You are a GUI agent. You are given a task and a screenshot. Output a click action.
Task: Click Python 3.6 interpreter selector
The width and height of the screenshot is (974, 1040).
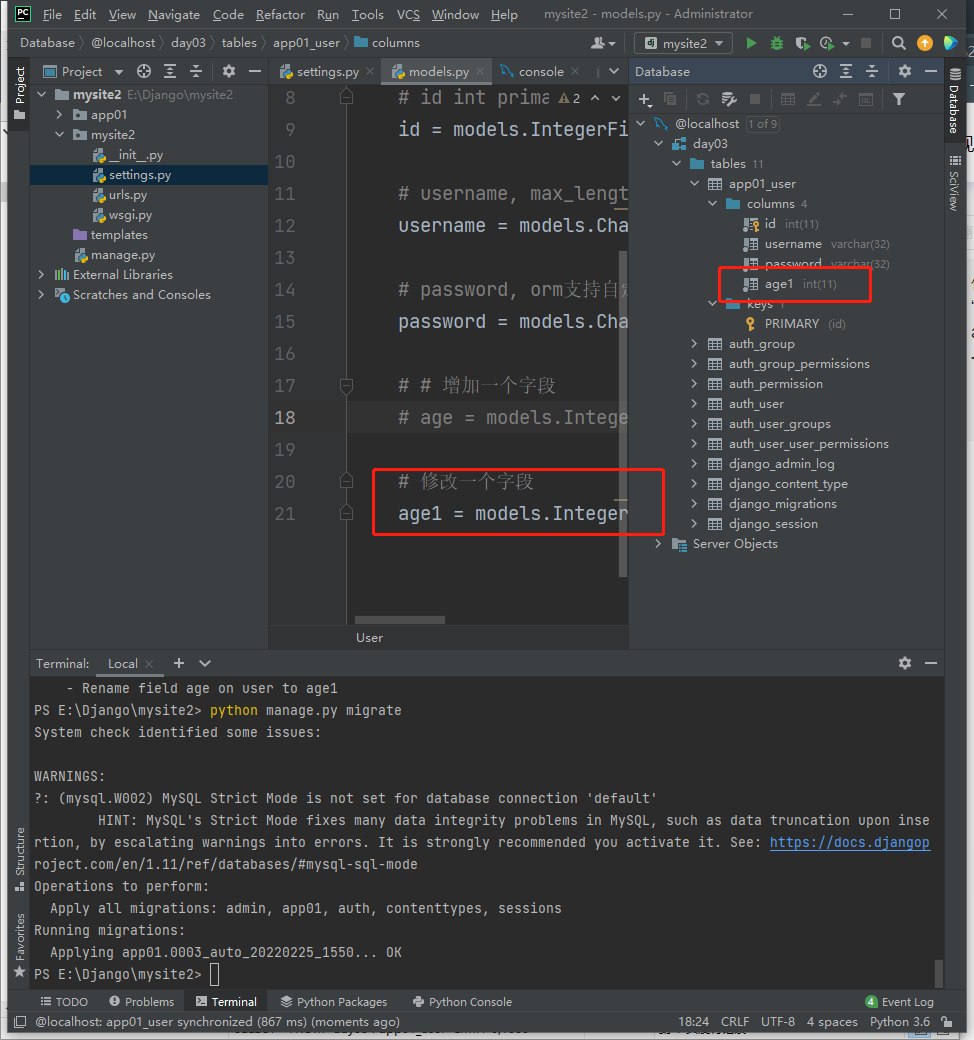900,1022
